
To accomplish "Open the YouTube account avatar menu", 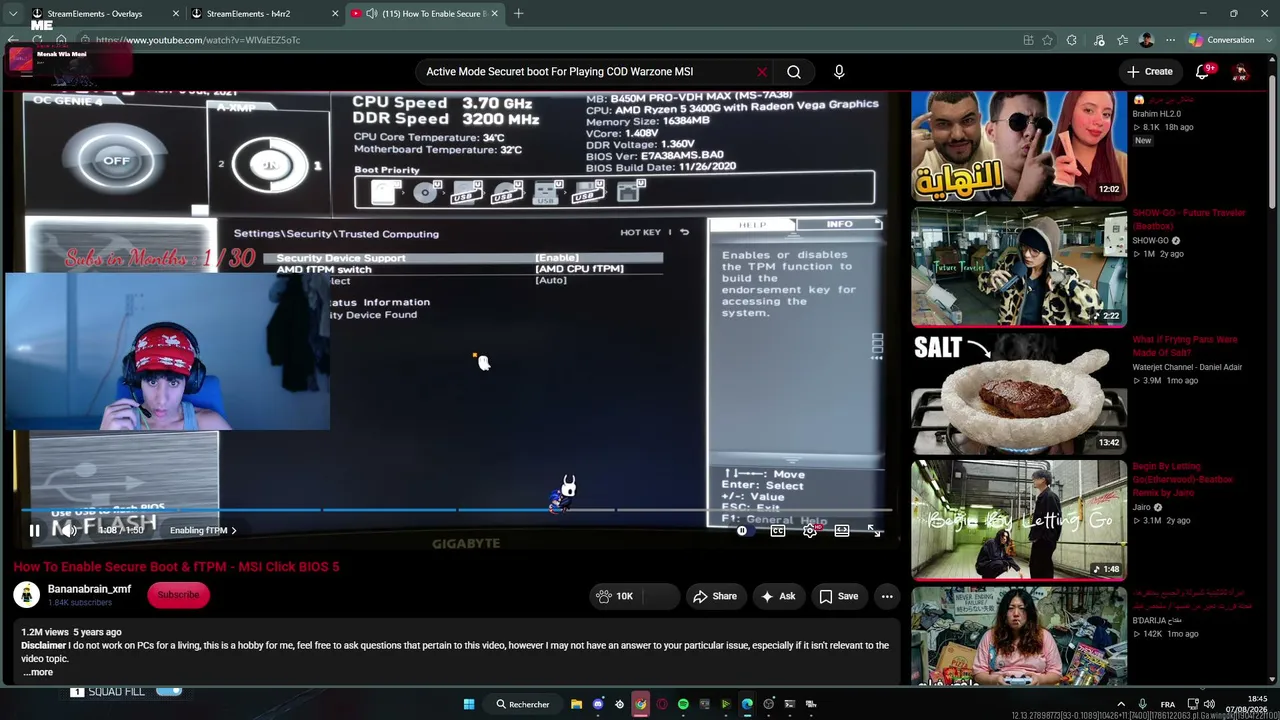I will point(1241,72).
